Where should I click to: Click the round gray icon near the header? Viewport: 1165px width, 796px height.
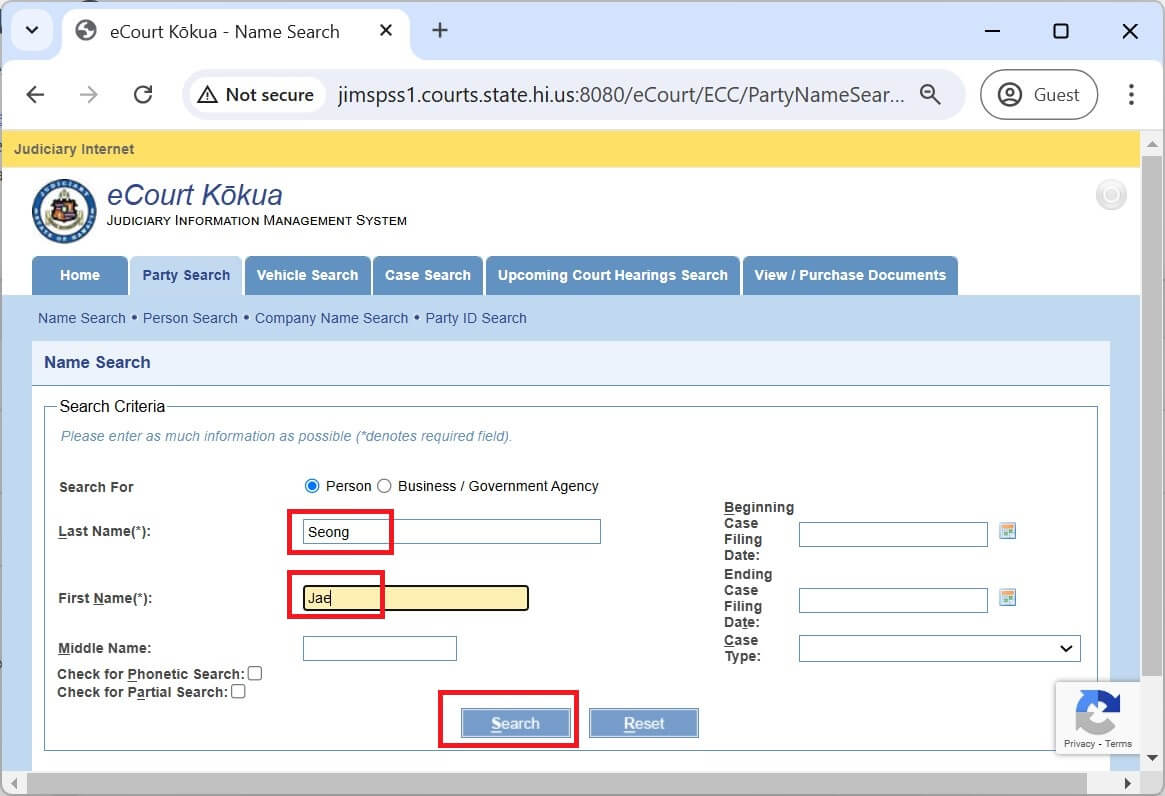1111,195
